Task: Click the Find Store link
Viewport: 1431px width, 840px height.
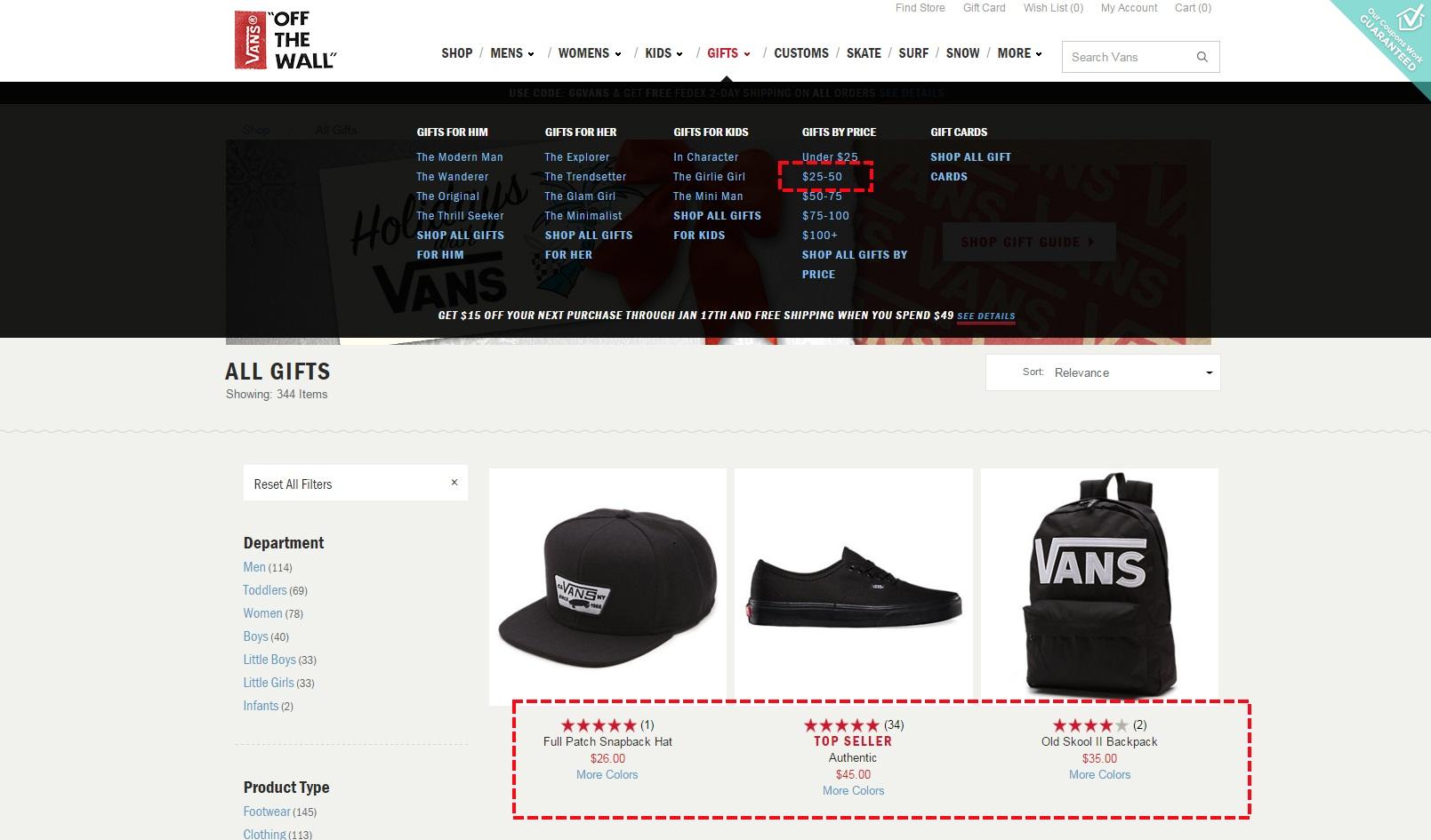Action: (x=921, y=8)
